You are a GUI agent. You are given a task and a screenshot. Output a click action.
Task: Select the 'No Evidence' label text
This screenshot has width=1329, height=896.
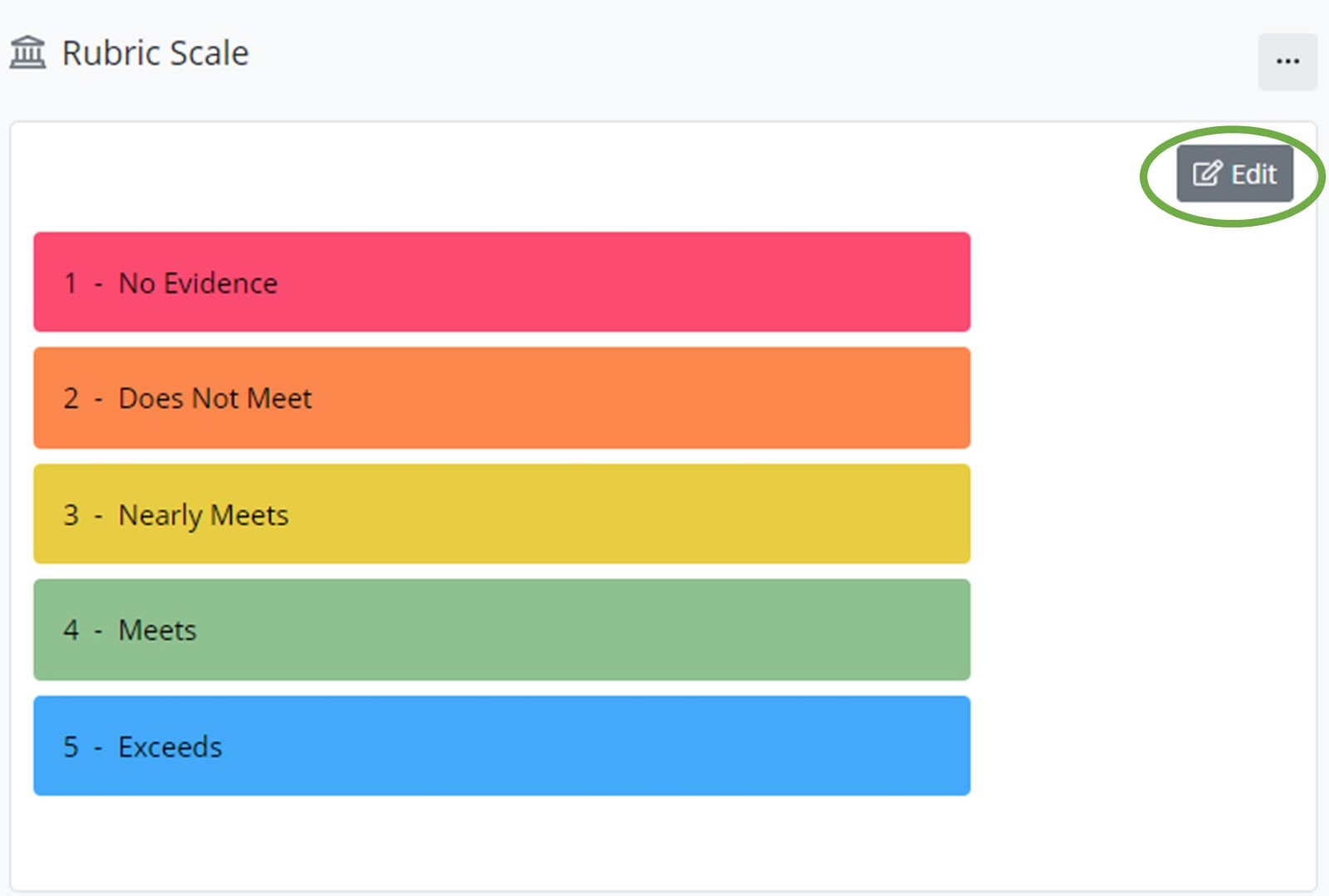point(198,283)
